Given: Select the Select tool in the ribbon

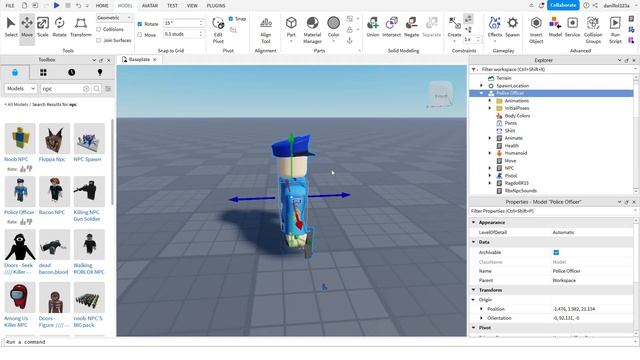Looking at the screenshot, I should (11, 27).
